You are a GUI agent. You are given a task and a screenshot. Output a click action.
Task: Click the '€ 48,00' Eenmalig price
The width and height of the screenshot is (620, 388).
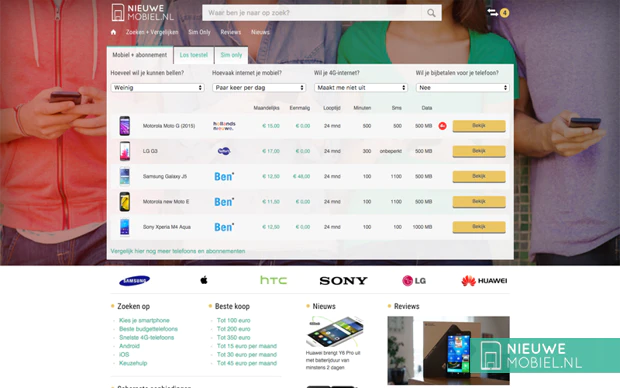[x=302, y=176]
